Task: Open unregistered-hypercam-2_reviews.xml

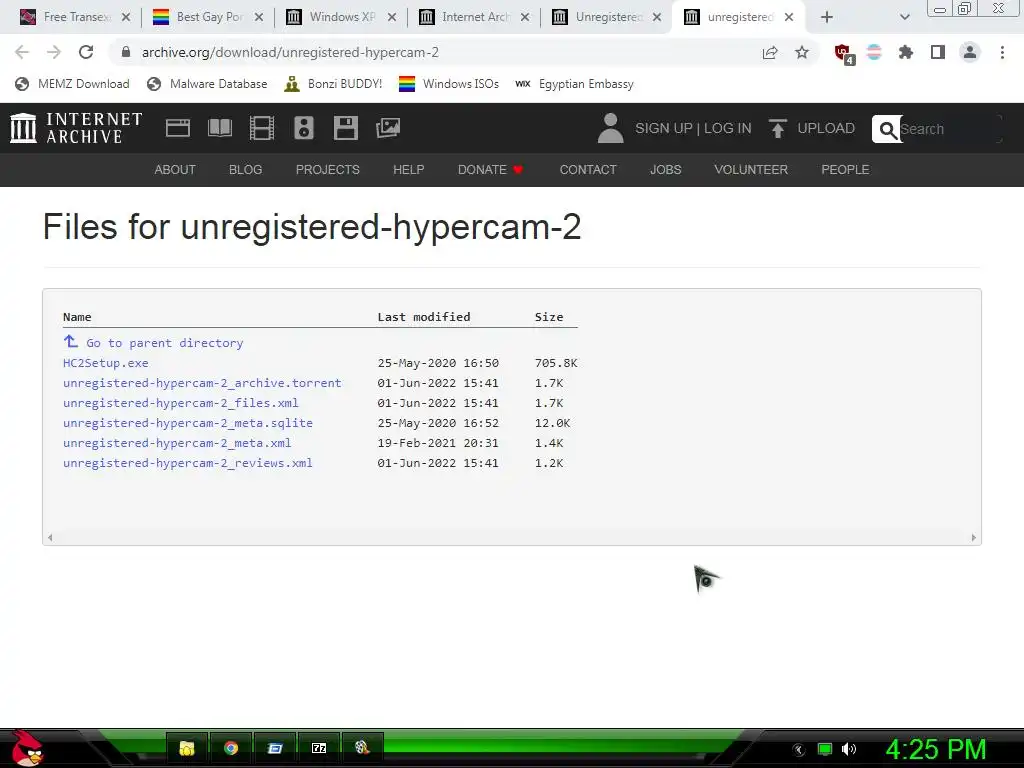Action: (188, 463)
